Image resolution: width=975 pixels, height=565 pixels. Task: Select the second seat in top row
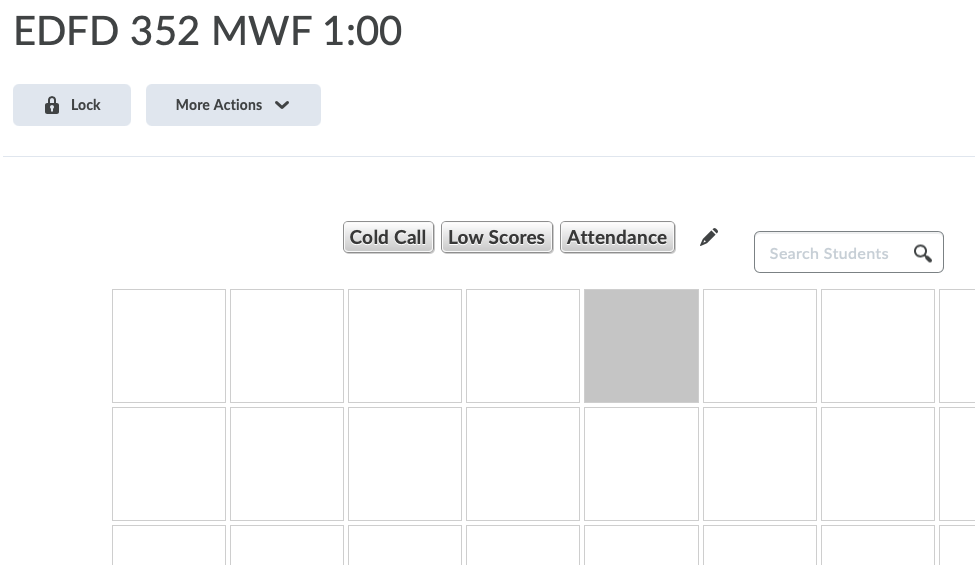coord(287,346)
